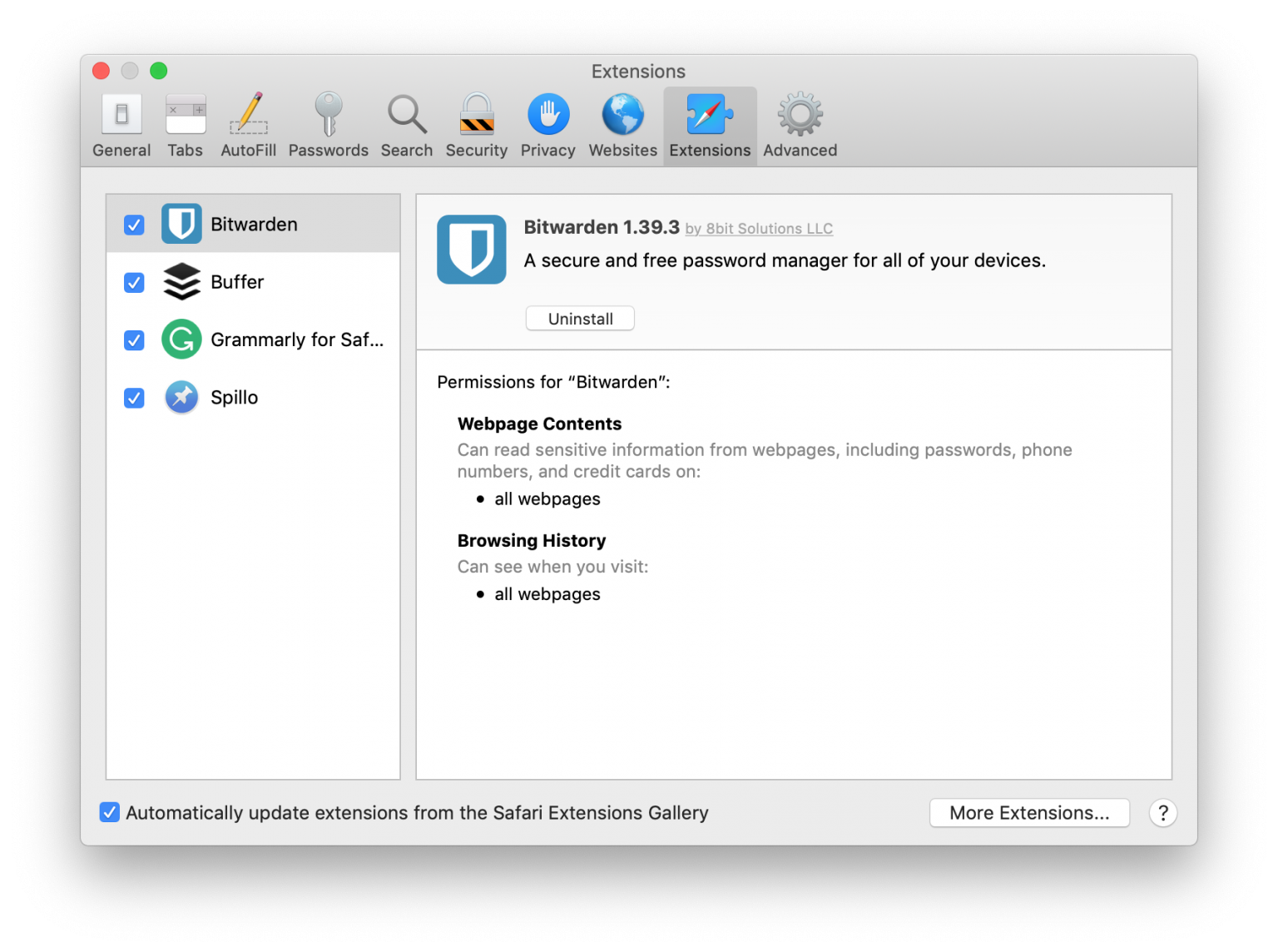Open the Security padlock icon

[477, 114]
